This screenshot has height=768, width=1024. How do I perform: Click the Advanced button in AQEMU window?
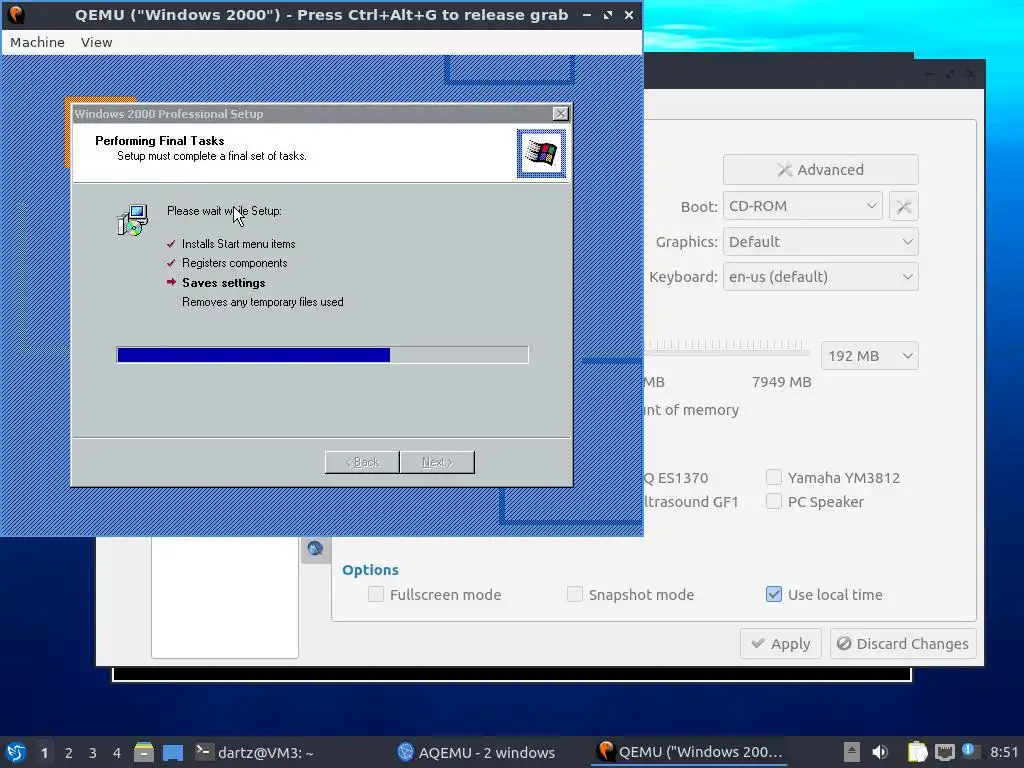pyautogui.click(x=820, y=170)
